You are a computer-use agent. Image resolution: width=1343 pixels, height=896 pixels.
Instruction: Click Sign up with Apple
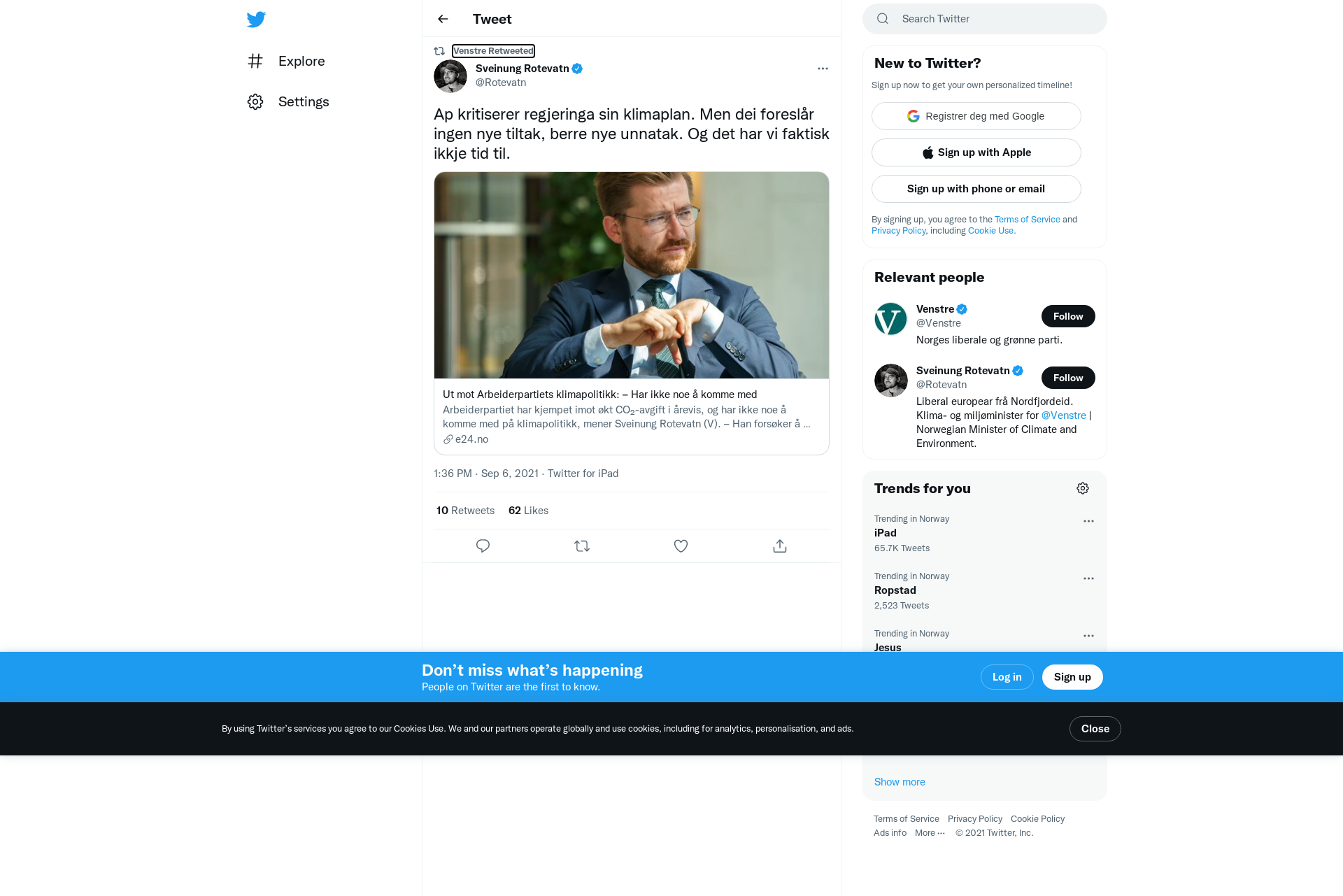976,152
